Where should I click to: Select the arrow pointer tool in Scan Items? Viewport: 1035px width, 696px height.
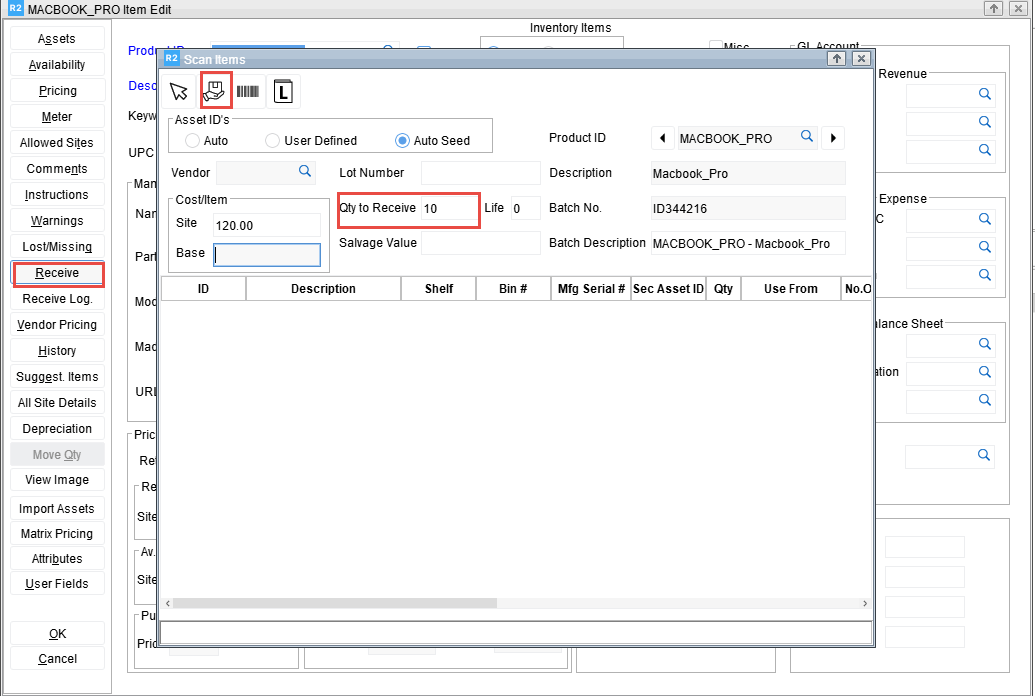(179, 92)
